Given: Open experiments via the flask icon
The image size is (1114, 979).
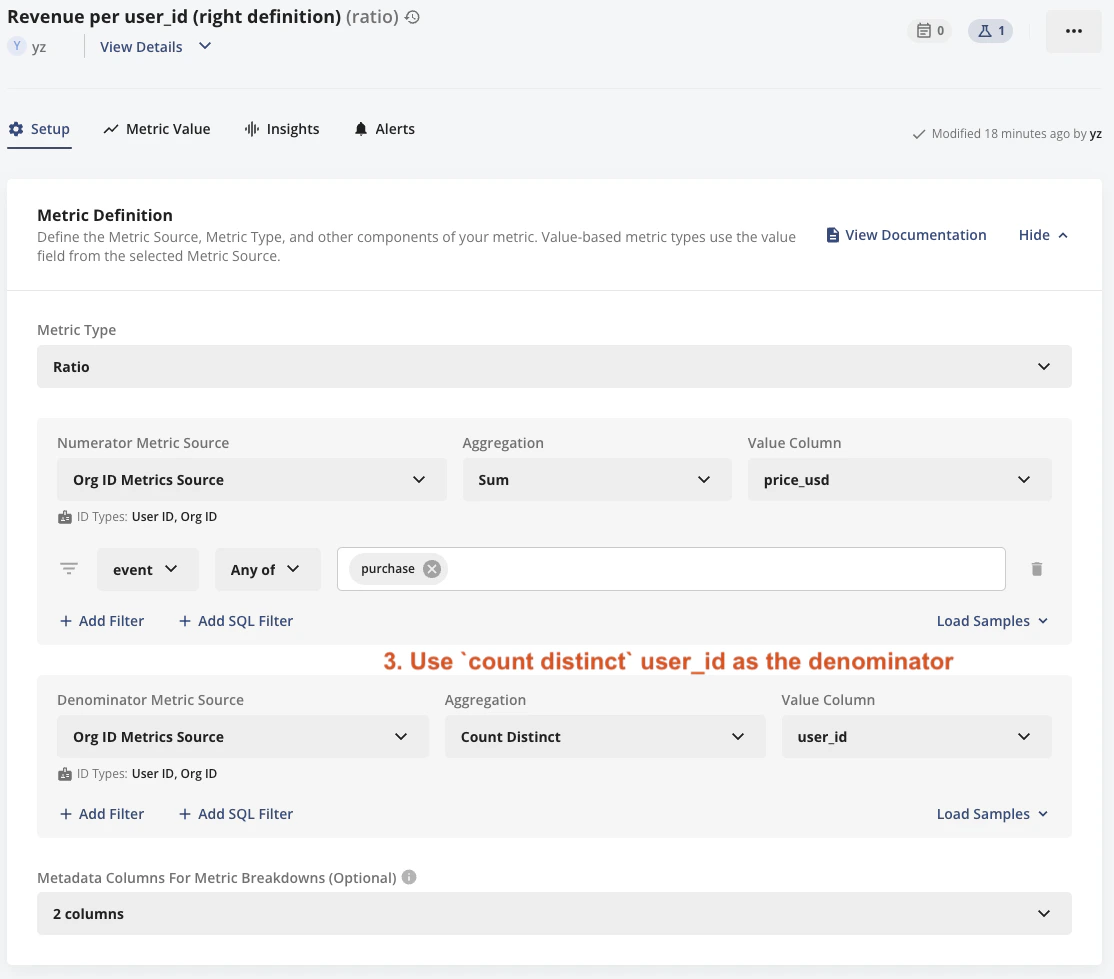Looking at the screenshot, I should (x=989, y=30).
